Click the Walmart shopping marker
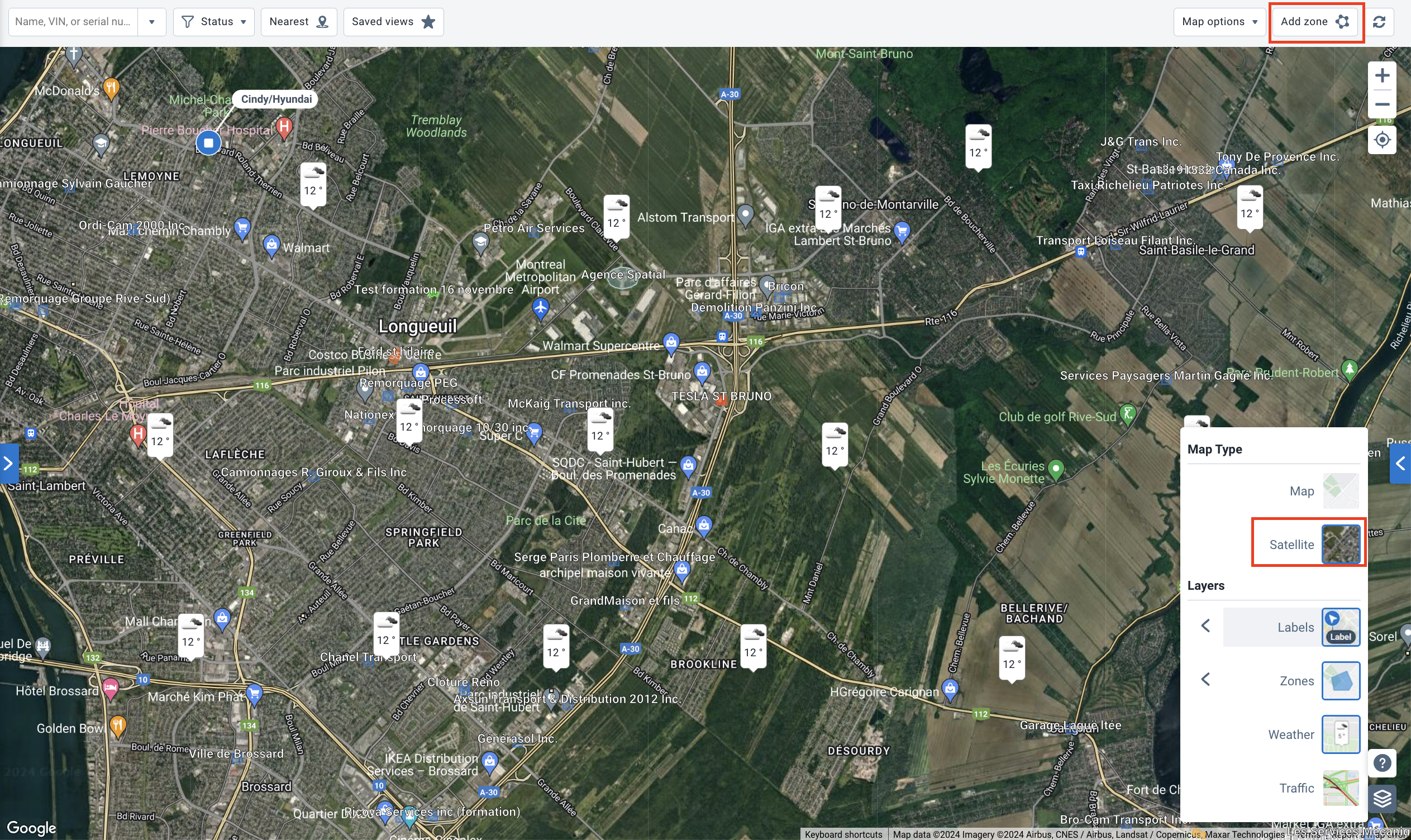The width and height of the screenshot is (1411, 840). 271,246
